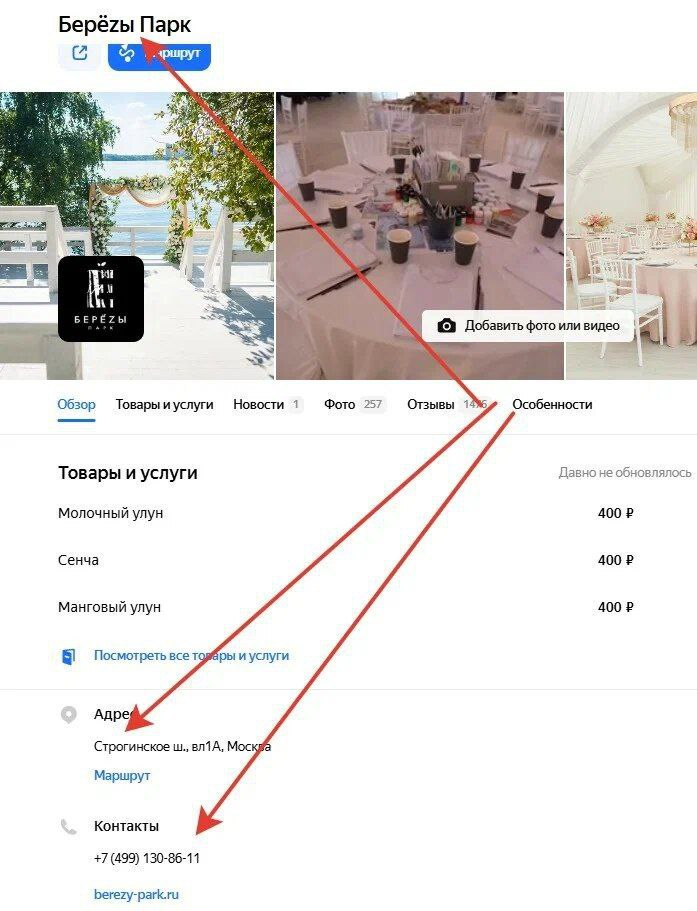Click the camera icon to add photo
The height and width of the screenshot is (911, 697).
point(446,325)
